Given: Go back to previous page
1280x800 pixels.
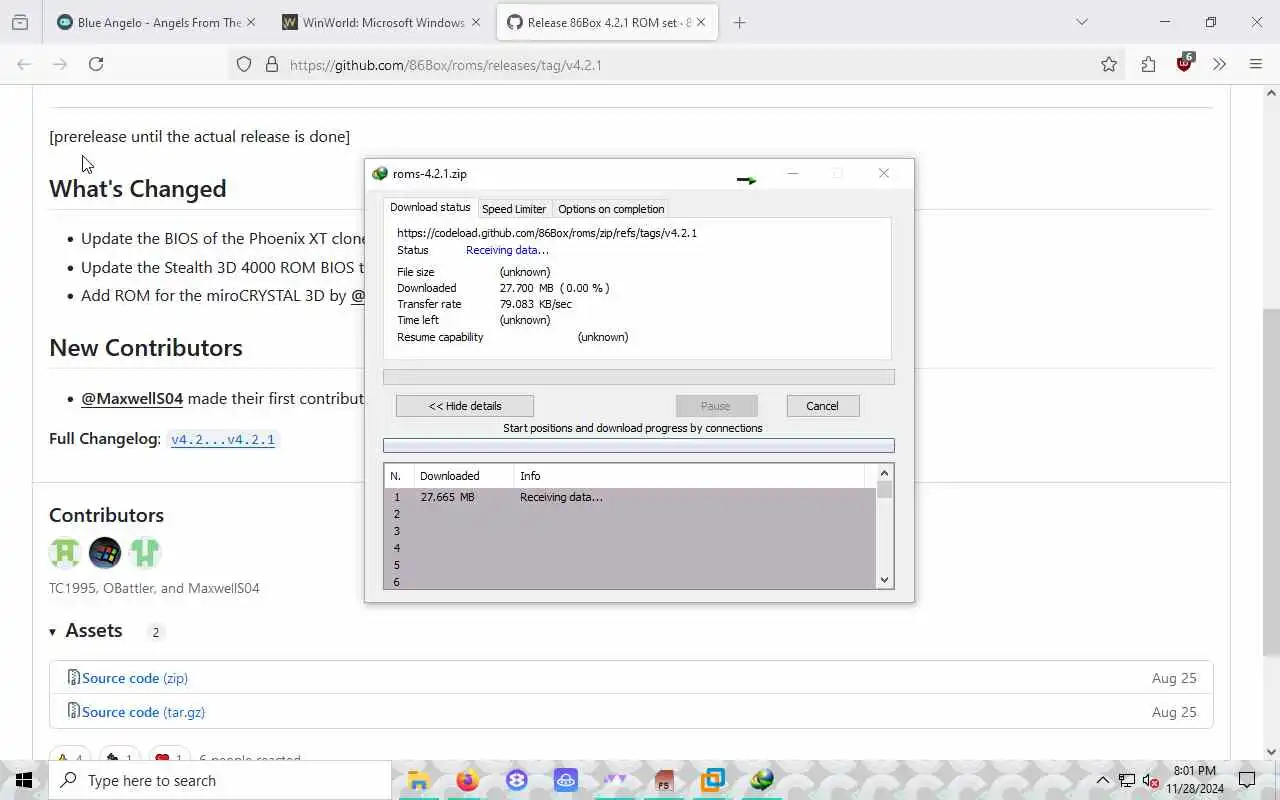Looking at the screenshot, I should (24, 64).
